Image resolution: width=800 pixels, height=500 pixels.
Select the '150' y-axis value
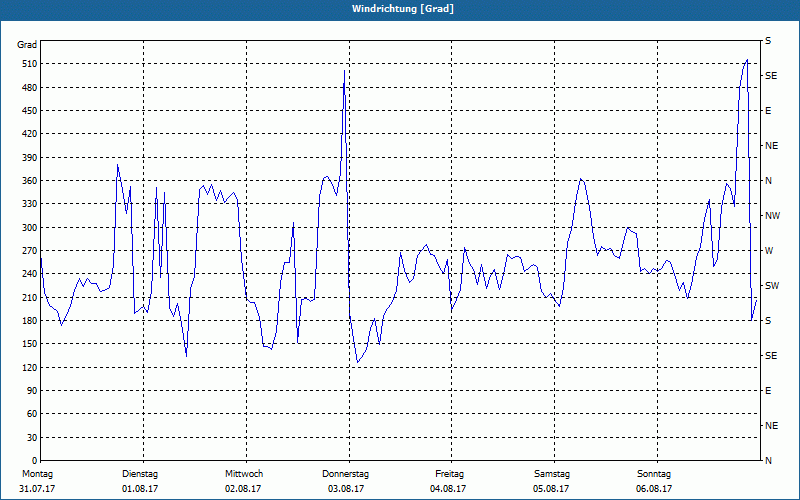(x=30, y=344)
